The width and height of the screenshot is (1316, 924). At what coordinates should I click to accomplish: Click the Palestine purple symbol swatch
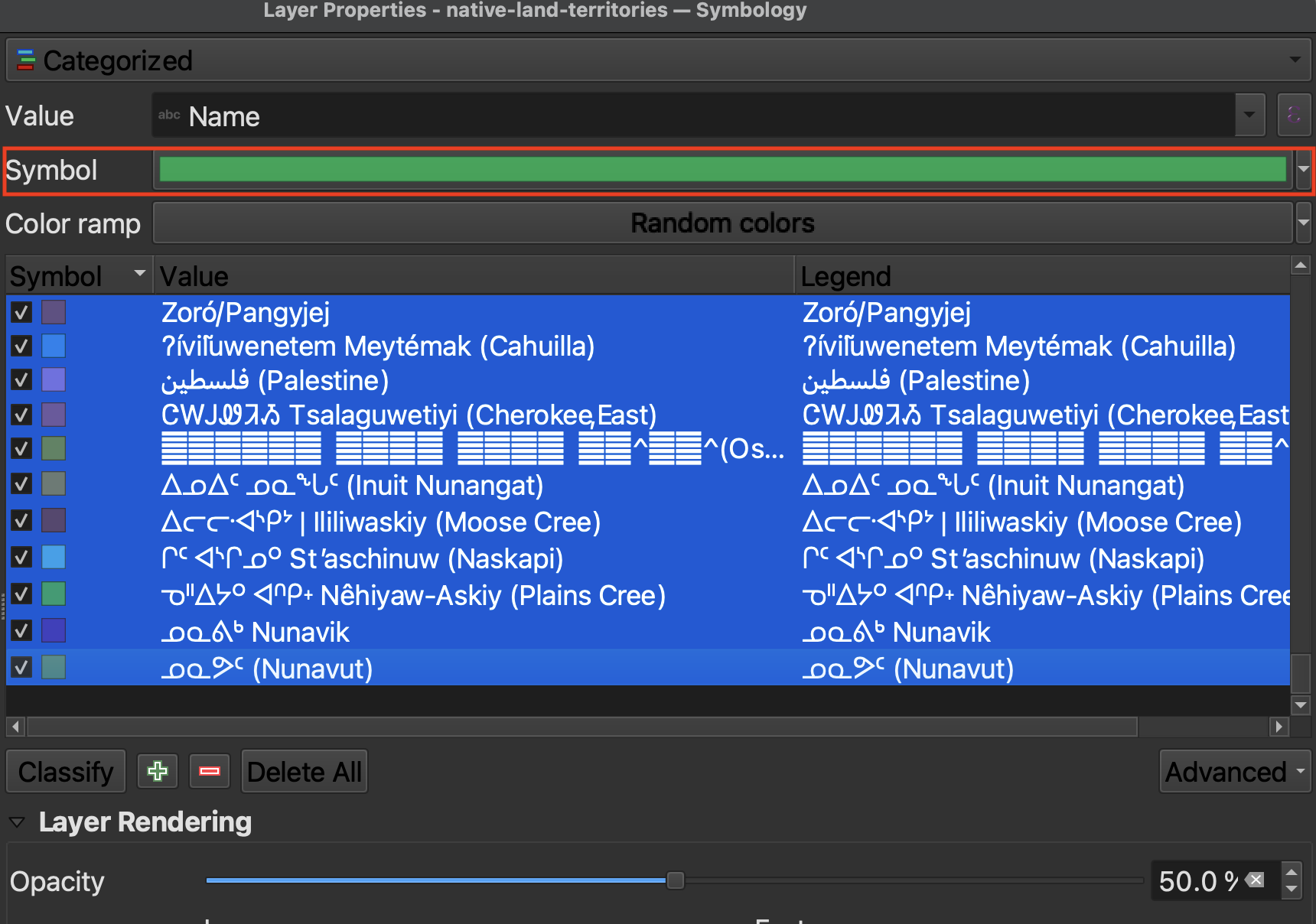54,380
